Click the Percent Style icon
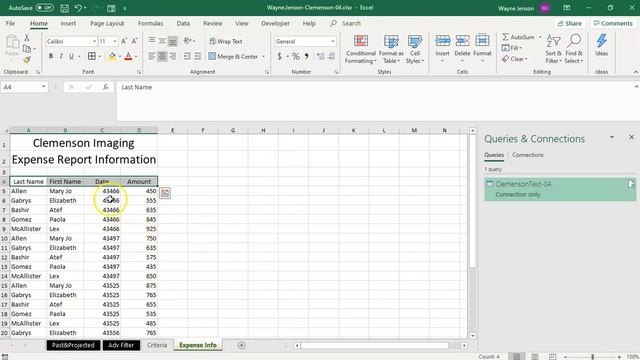The width and height of the screenshot is (640, 360). pos(296,56)
